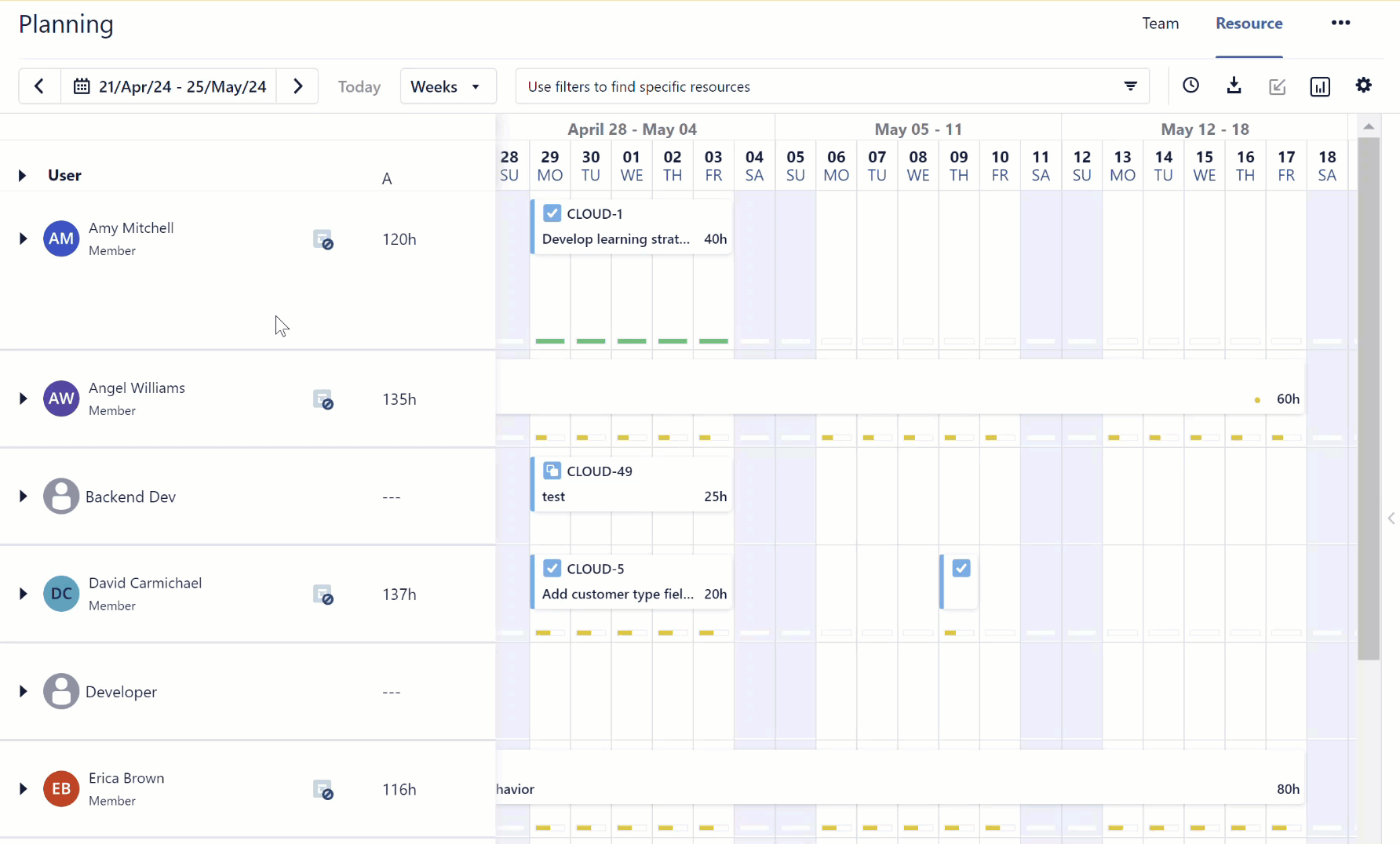The image size is (1400, 844).
Task: Open the more options ellipsis menu
Action: [x=1340, y=23]
